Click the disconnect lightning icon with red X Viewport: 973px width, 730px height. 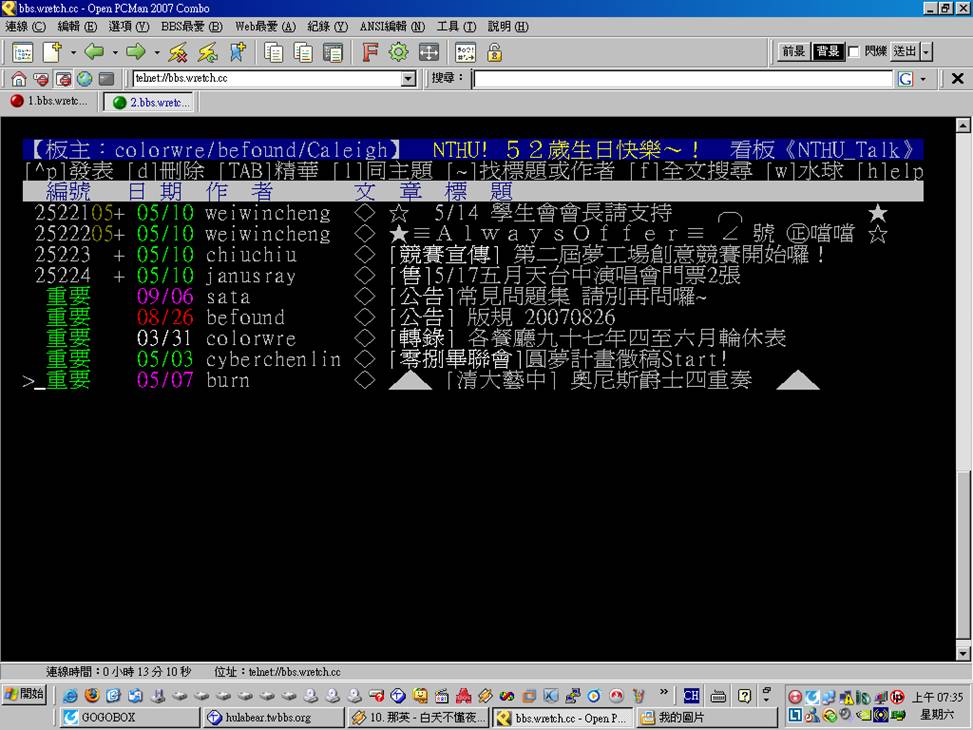pos(178,52)
